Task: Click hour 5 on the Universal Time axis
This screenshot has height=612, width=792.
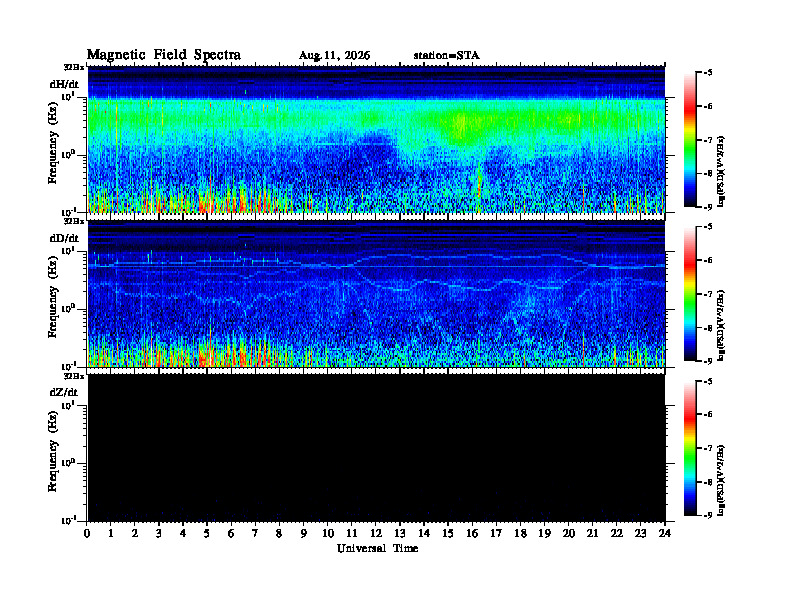Action: point(207,534)
